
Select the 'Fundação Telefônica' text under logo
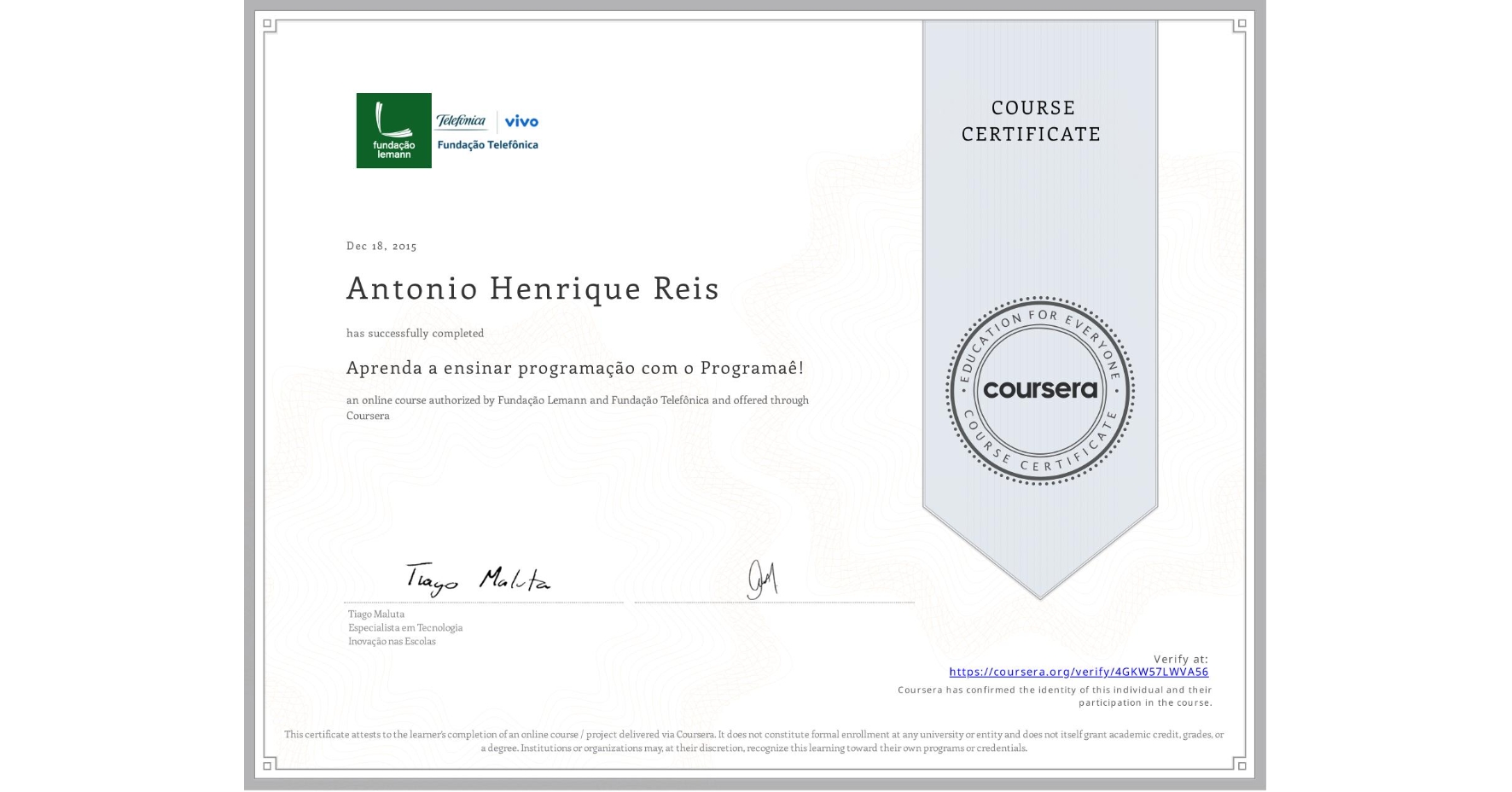[488, 145]
